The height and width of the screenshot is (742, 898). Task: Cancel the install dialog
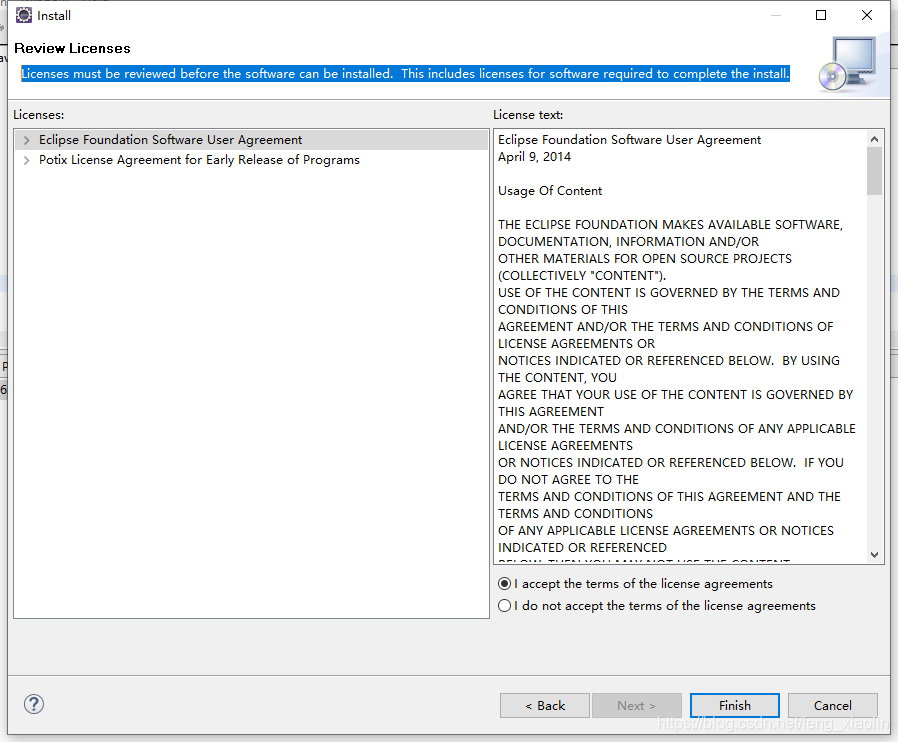pos(833,705)
